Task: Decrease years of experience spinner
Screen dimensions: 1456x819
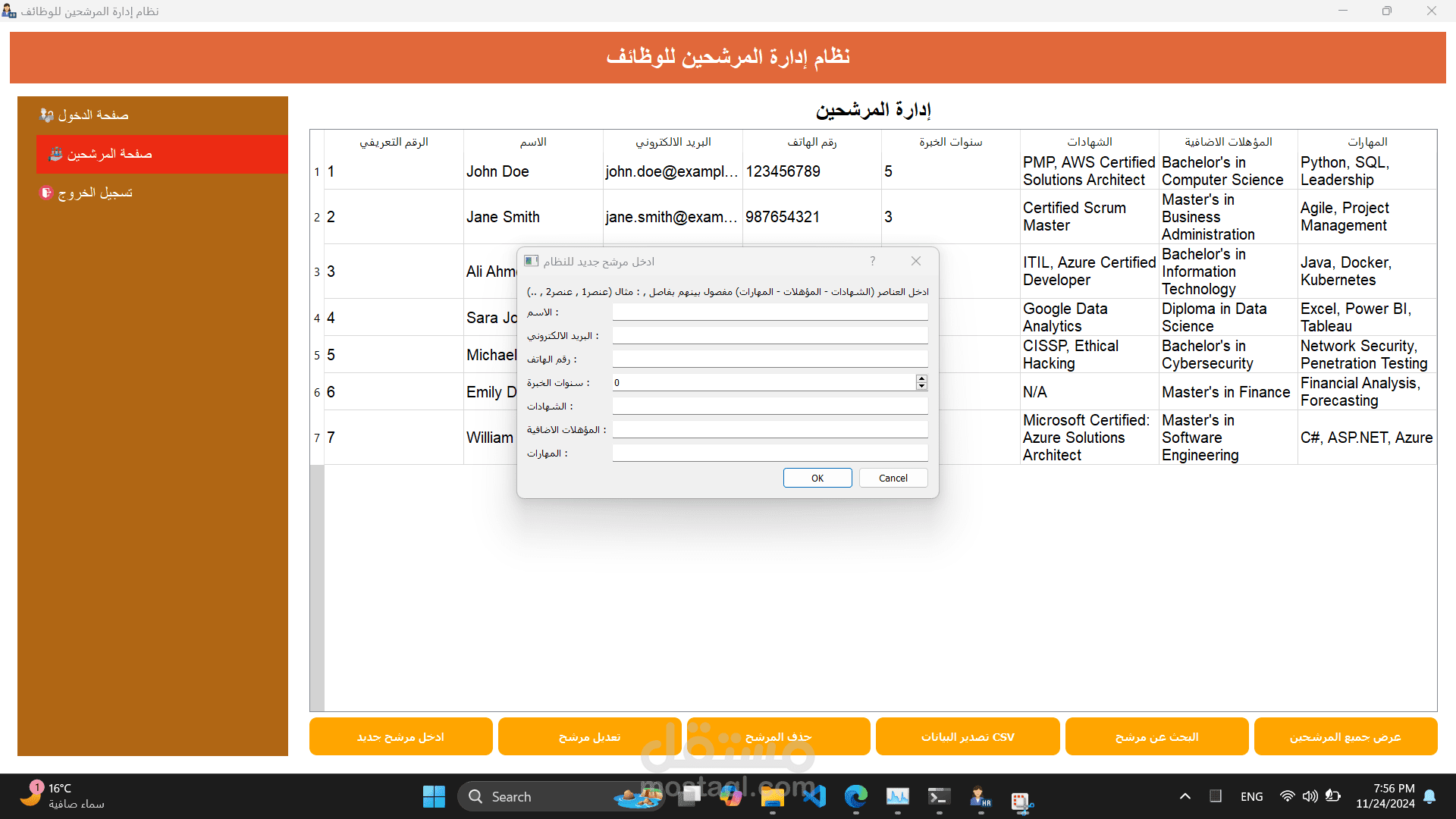Action: click(921, 387)
